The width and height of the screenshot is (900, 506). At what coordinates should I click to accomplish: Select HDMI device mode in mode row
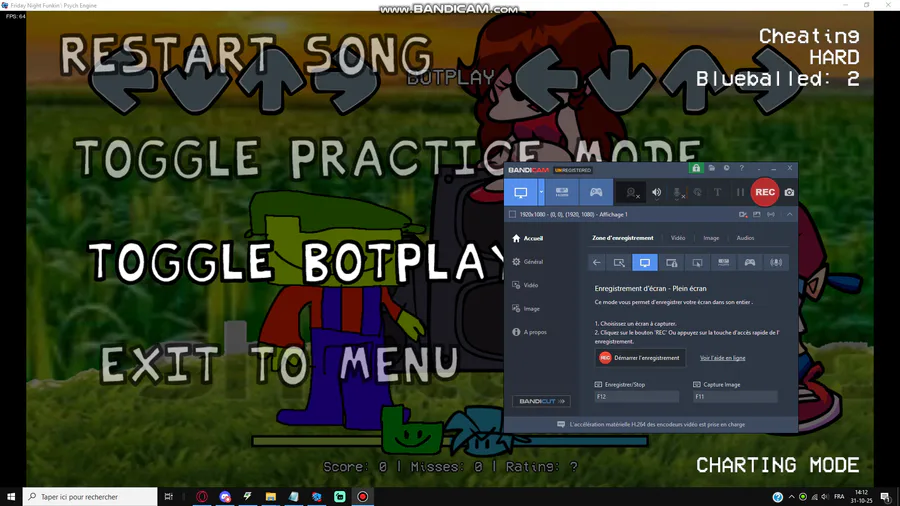tap(724, 263)
